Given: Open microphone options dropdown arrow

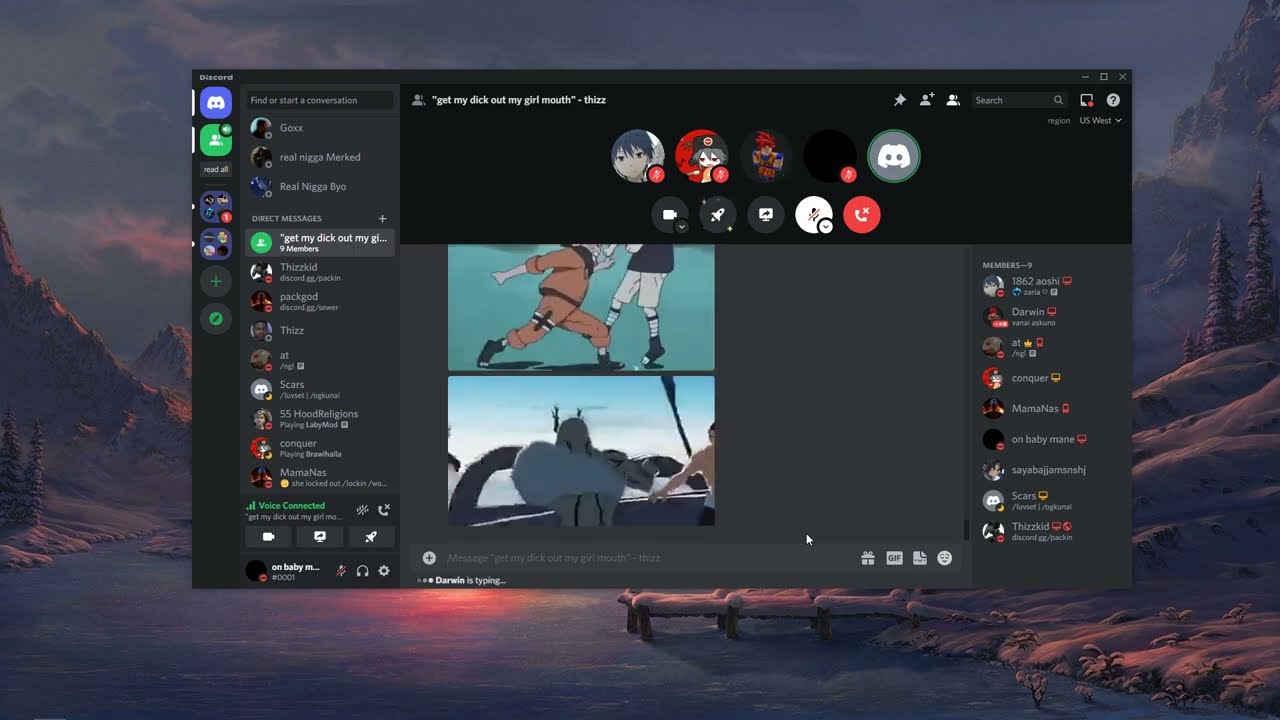Looking at the screenshot, I should click(826, 227).
